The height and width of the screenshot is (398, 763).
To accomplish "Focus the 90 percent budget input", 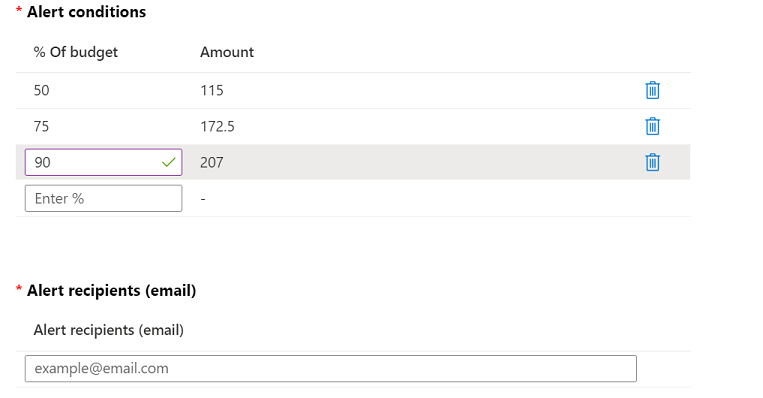I will click(x=104, y=163).
